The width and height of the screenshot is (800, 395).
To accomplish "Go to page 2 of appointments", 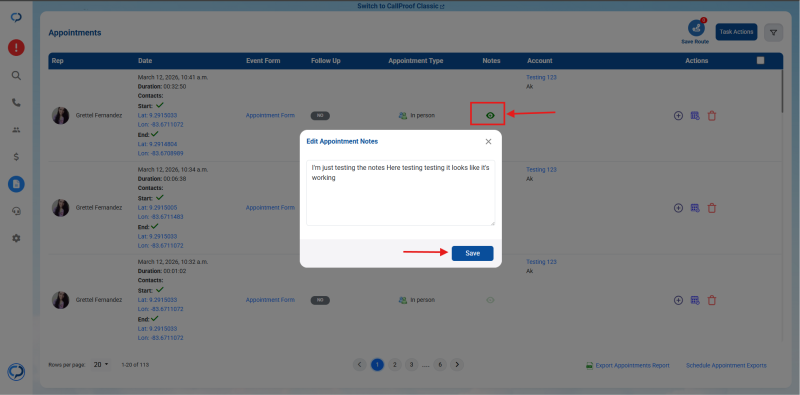I will [394, 364].
